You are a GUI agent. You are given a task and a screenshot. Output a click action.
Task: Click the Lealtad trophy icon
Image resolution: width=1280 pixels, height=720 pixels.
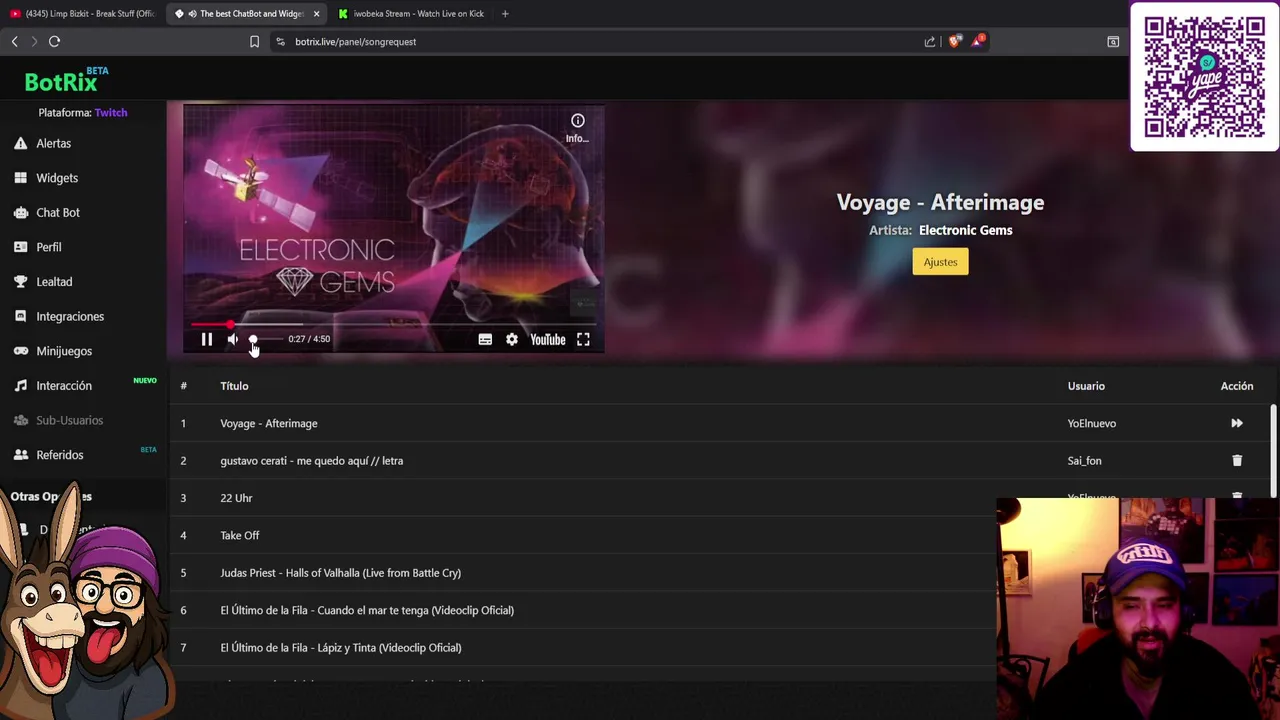coord(20,282)
